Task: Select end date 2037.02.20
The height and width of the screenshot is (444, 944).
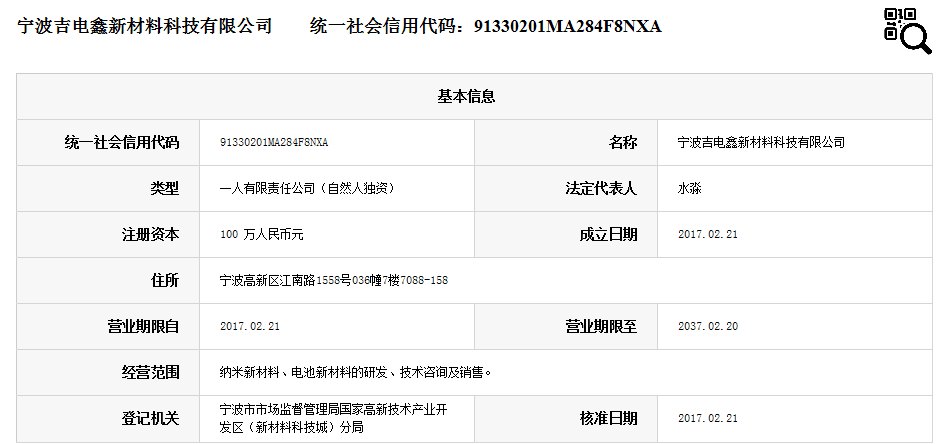Action: [x=708, y=327]
